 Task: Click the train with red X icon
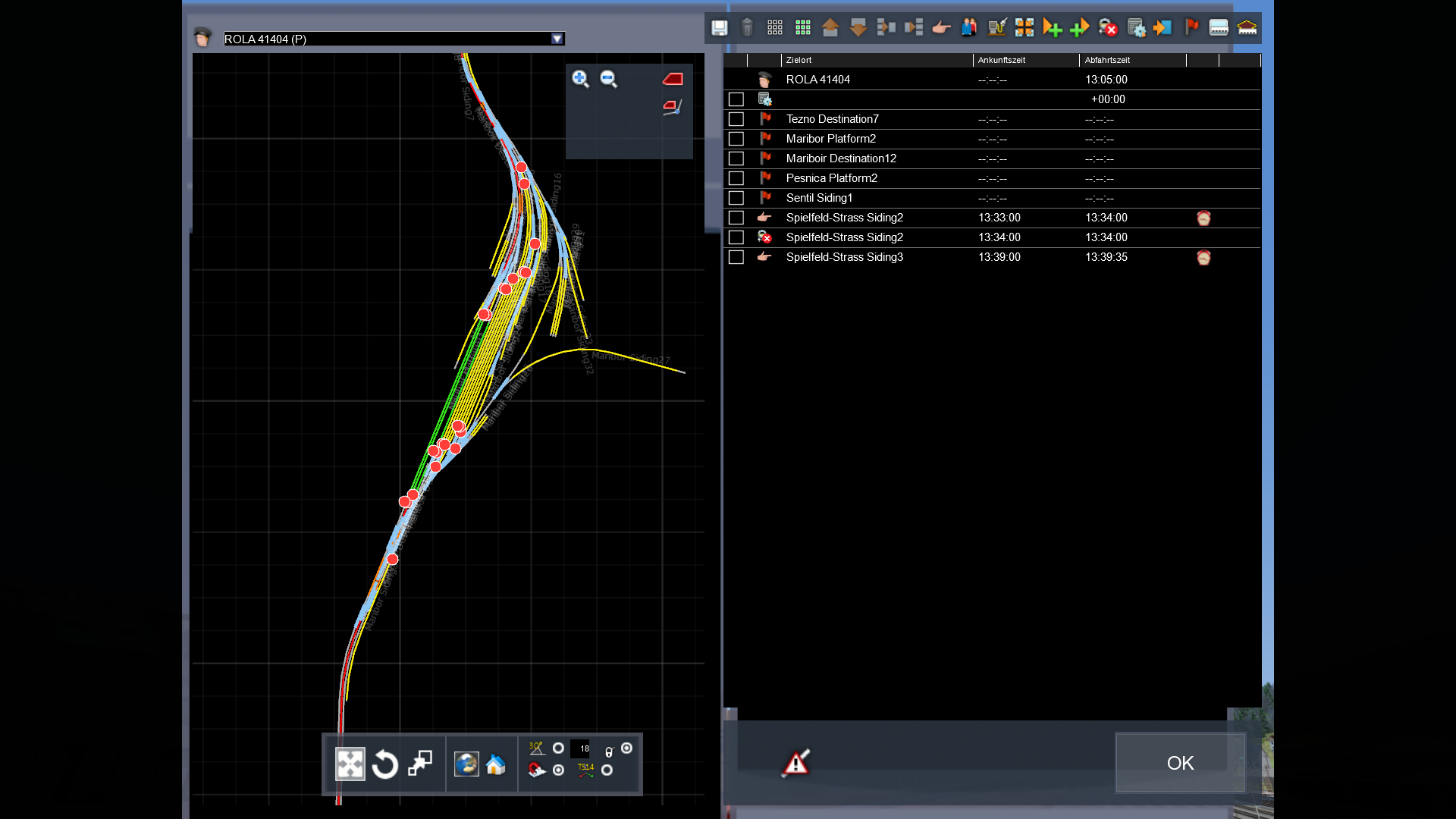(1108, 28)
